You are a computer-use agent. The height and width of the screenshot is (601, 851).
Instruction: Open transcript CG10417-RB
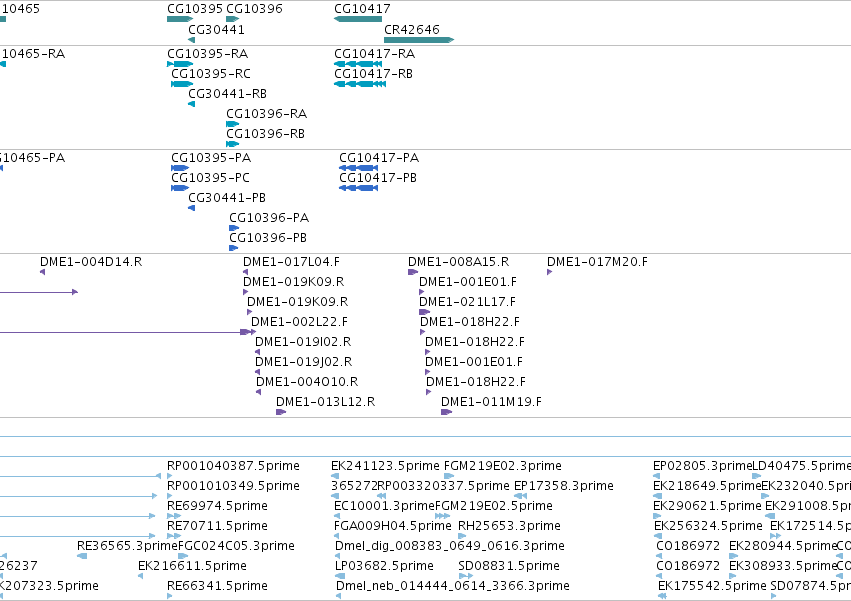pos(373,74)
